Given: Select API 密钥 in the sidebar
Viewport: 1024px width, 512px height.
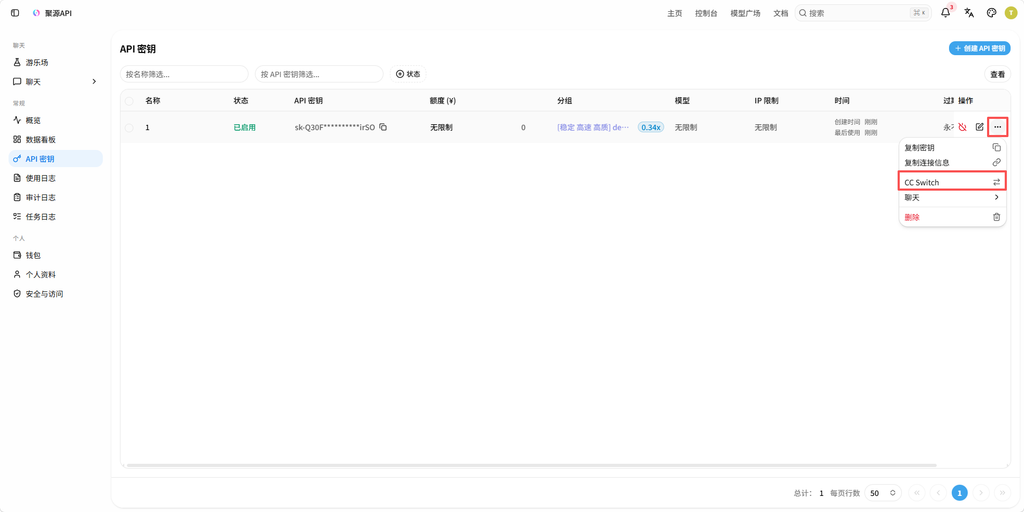Looking at the screenshot, I should (x=56, y=159).
